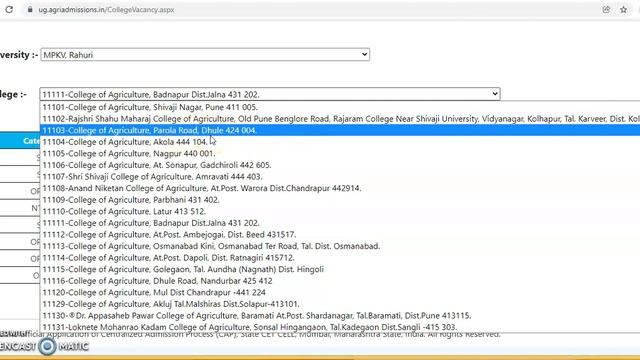The image size is (640, 360).
Task: Choose 11110-College of Agriculture, Latur
Action: click(340, 211)
